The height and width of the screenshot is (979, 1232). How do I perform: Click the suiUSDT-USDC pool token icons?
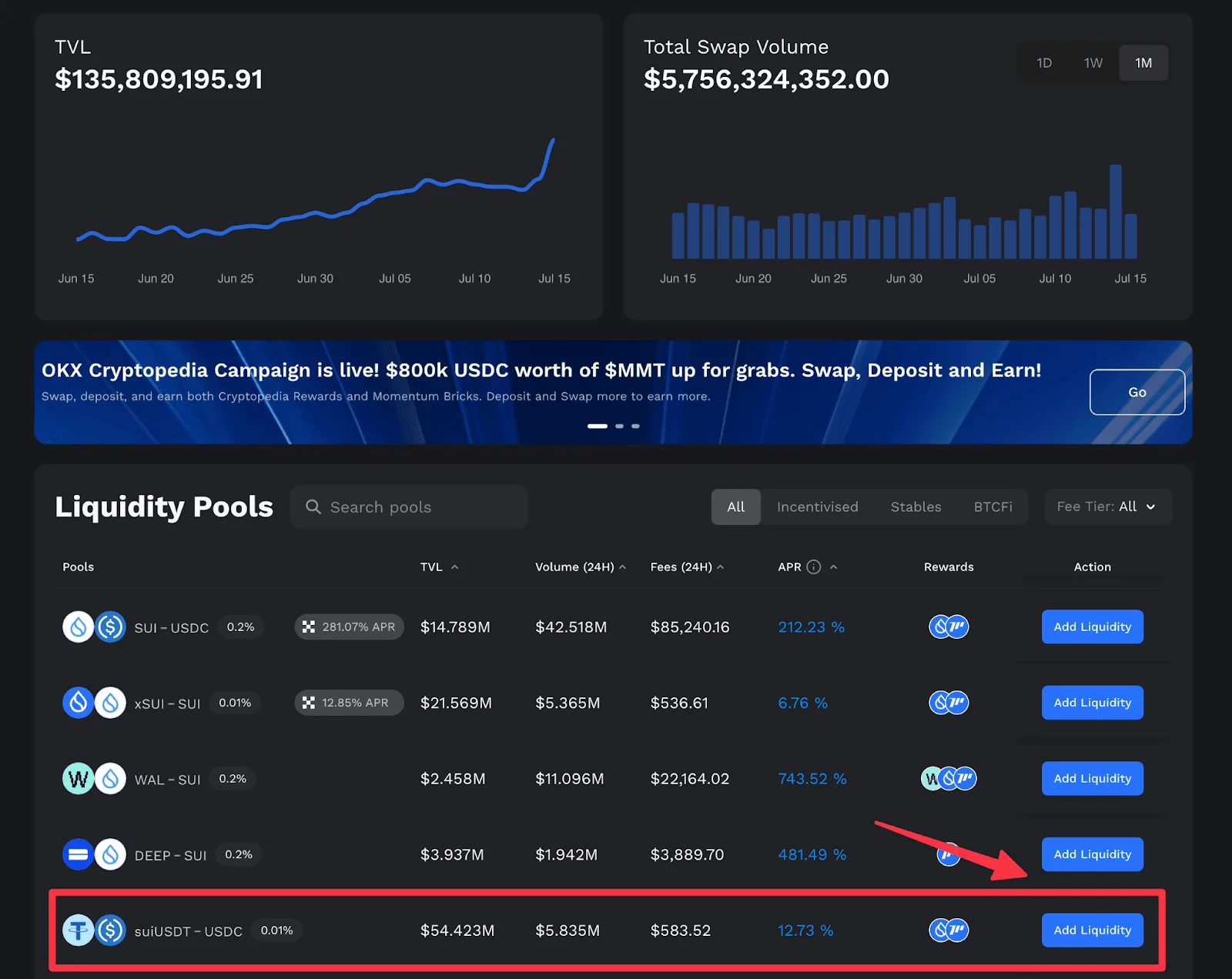tap(94, 931)
